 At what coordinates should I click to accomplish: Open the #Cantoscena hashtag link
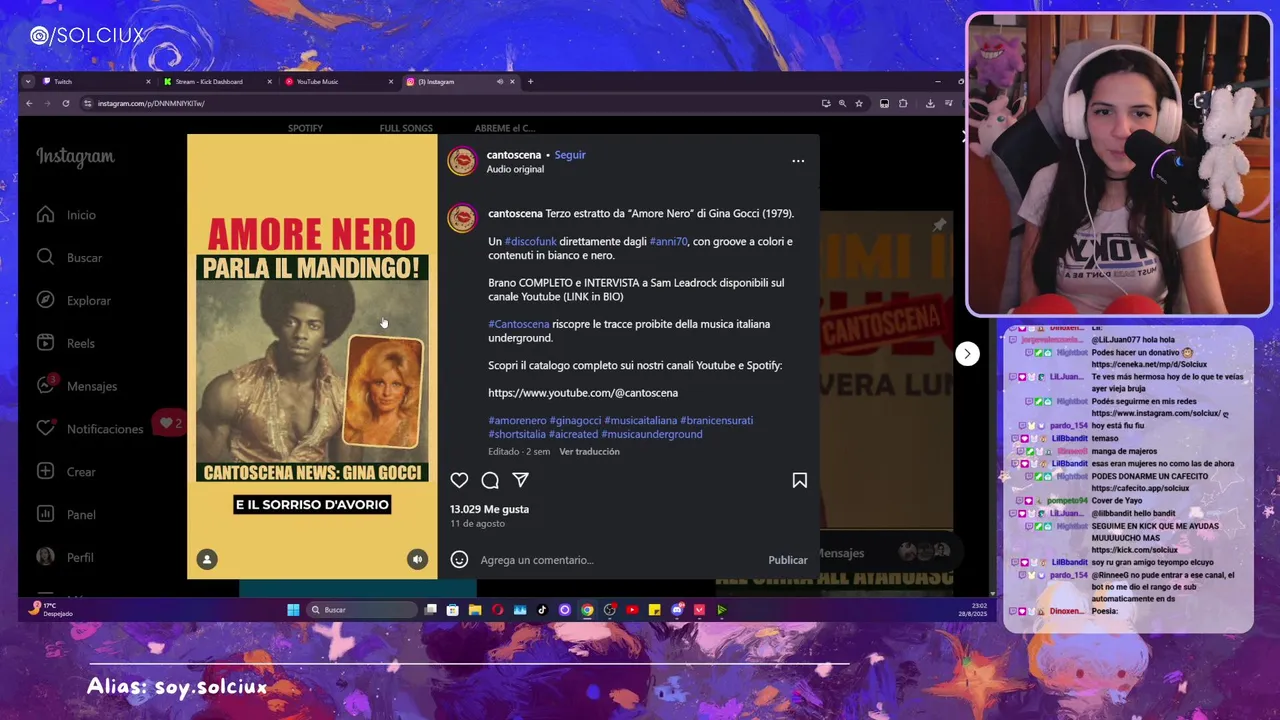tap(518, 324)
